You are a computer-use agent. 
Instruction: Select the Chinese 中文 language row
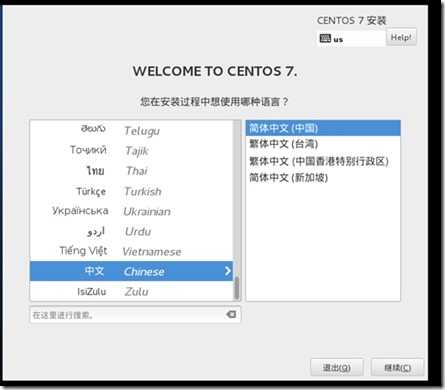click(x=131, y=271)
